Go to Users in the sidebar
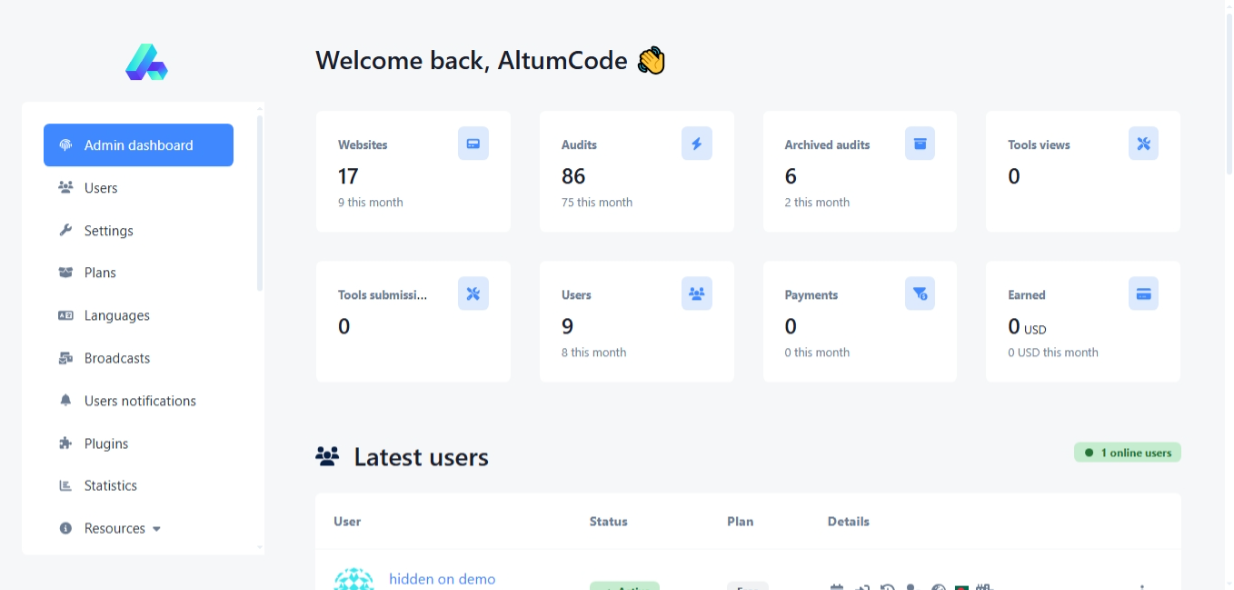The height and width of the screenshot is (590, 1234). tap(100, 188)
